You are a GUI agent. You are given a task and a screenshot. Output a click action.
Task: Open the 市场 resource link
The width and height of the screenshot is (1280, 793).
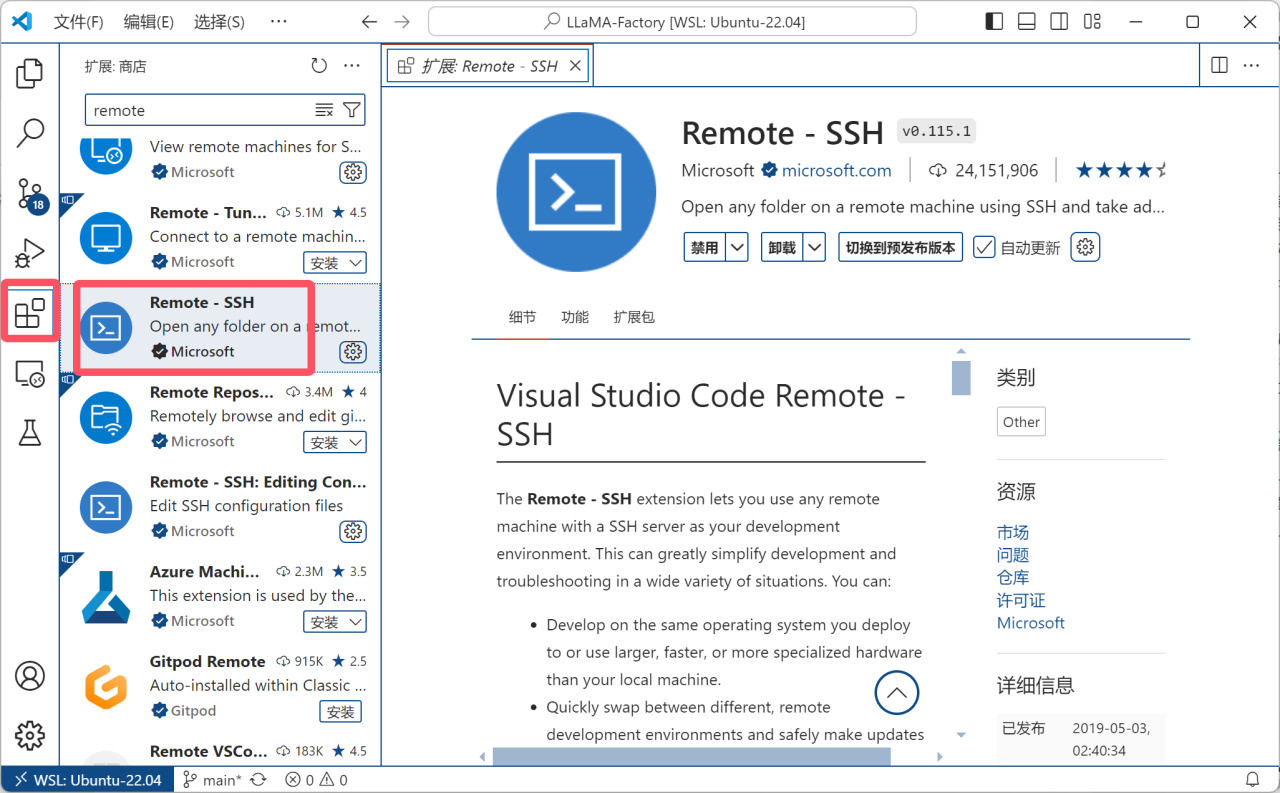tap(1013, 532)
